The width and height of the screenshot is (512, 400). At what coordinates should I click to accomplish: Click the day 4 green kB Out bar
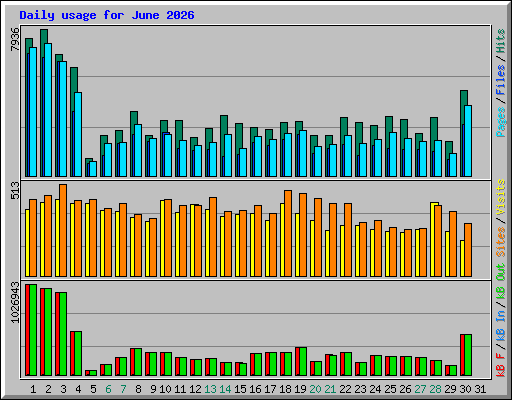coord(78,354)
